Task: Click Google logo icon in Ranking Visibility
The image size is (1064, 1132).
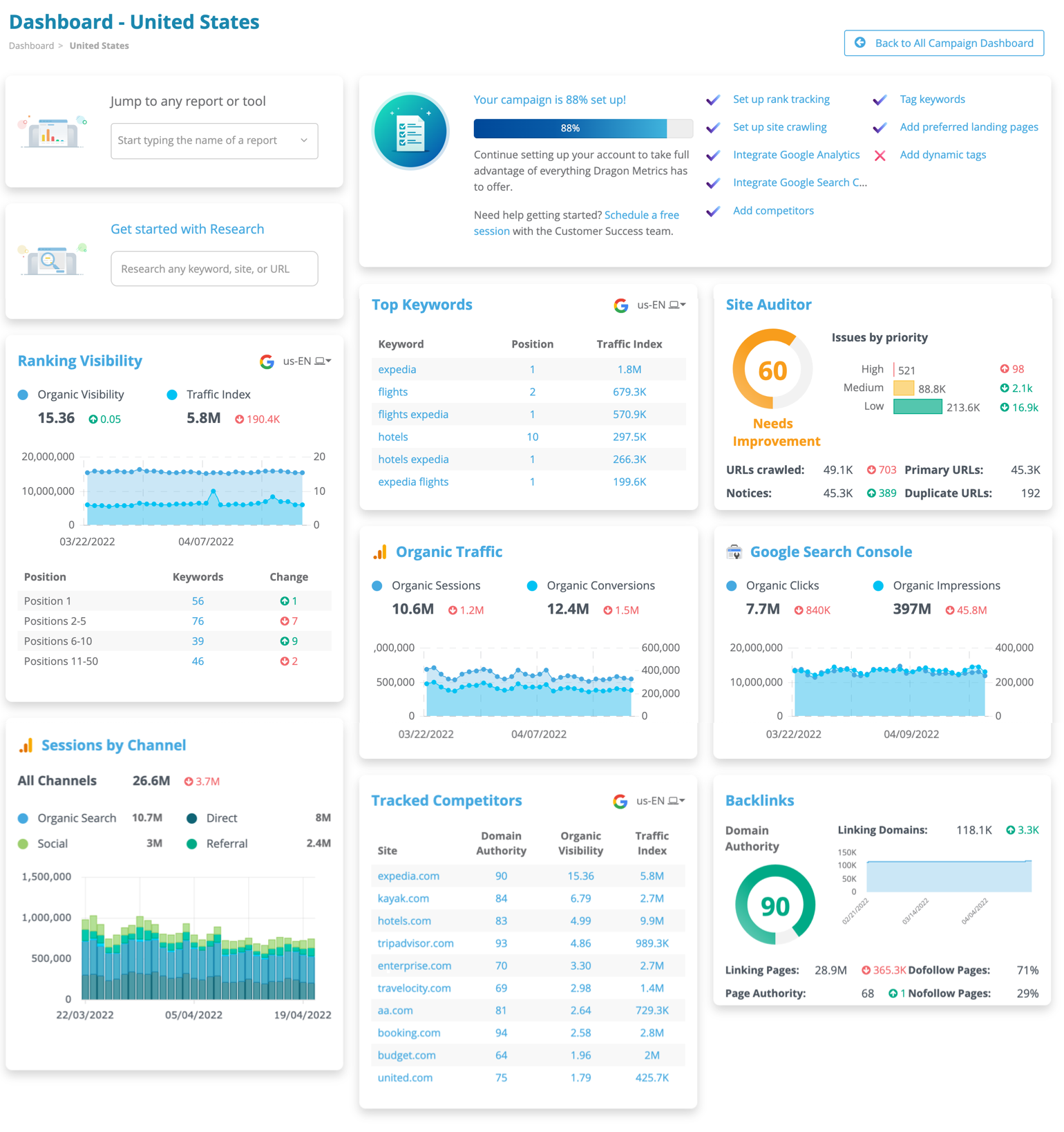Action: point(267,361)
